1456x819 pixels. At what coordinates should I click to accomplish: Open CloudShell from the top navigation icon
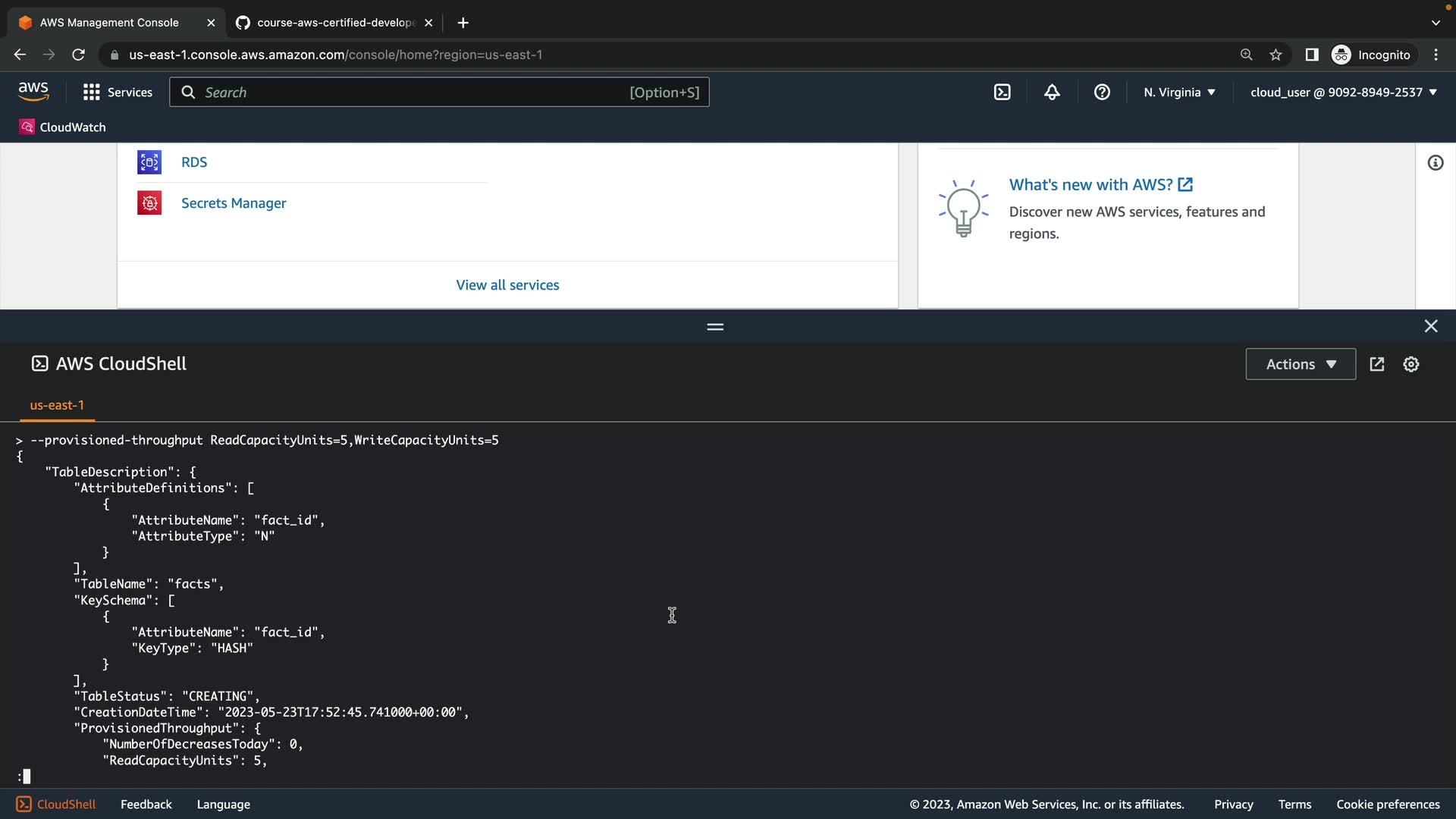1002,93
